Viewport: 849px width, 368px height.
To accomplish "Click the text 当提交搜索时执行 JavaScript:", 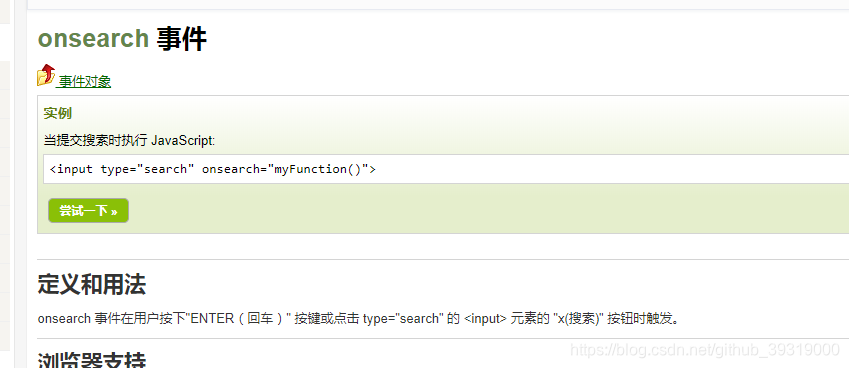I will click(x=129, y=141).
